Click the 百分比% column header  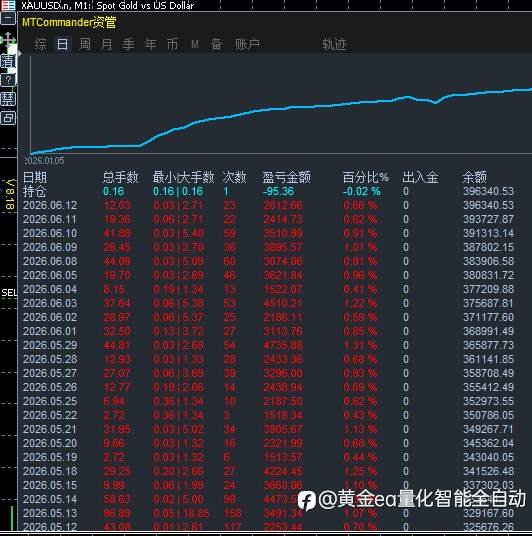(365, 177)
